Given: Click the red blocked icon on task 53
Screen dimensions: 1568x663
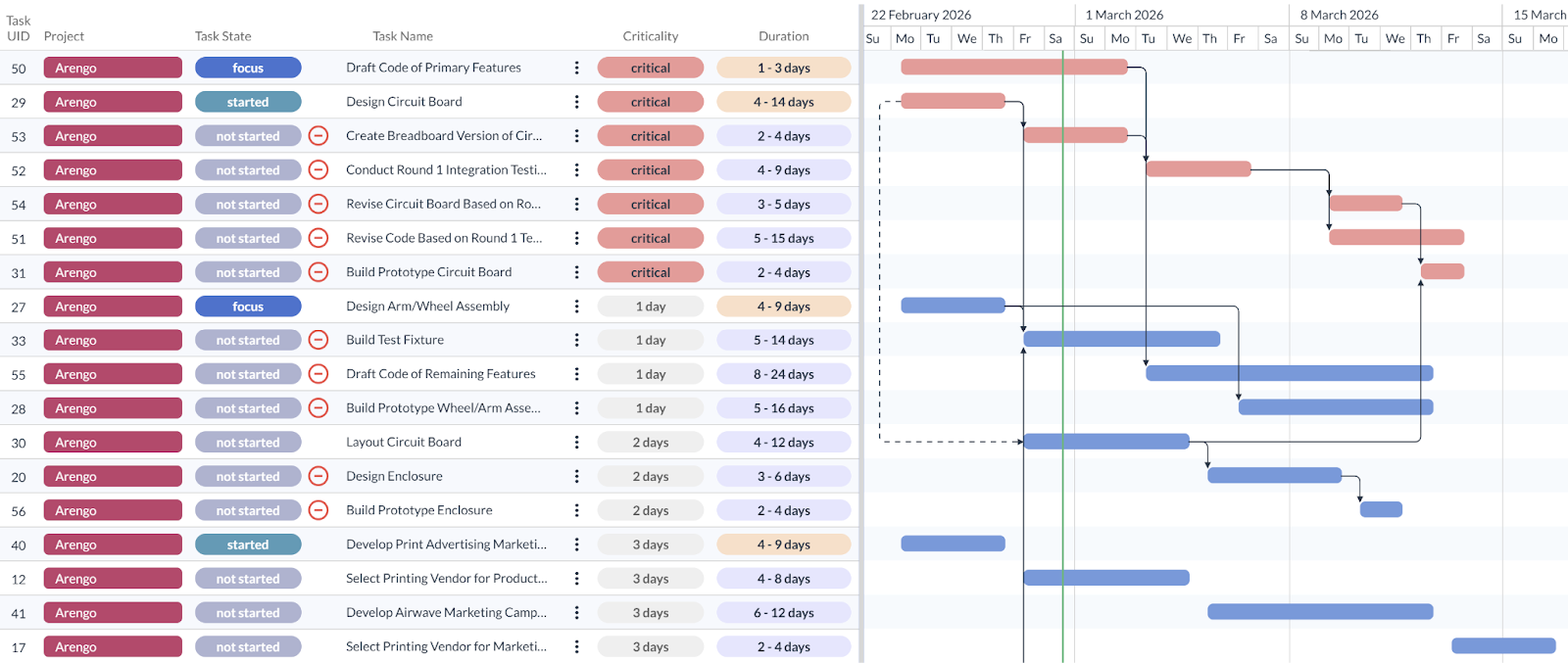Looking at the screenshot, I should 318,136.
